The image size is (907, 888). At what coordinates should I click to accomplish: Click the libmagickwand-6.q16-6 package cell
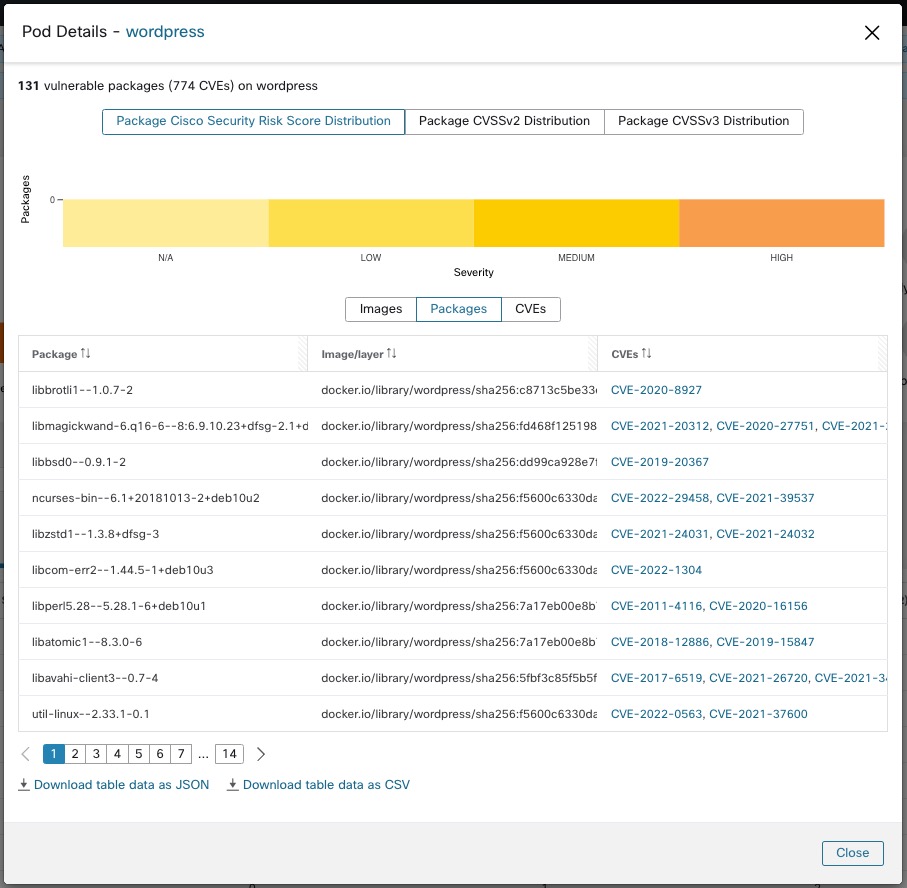(163, 426)
